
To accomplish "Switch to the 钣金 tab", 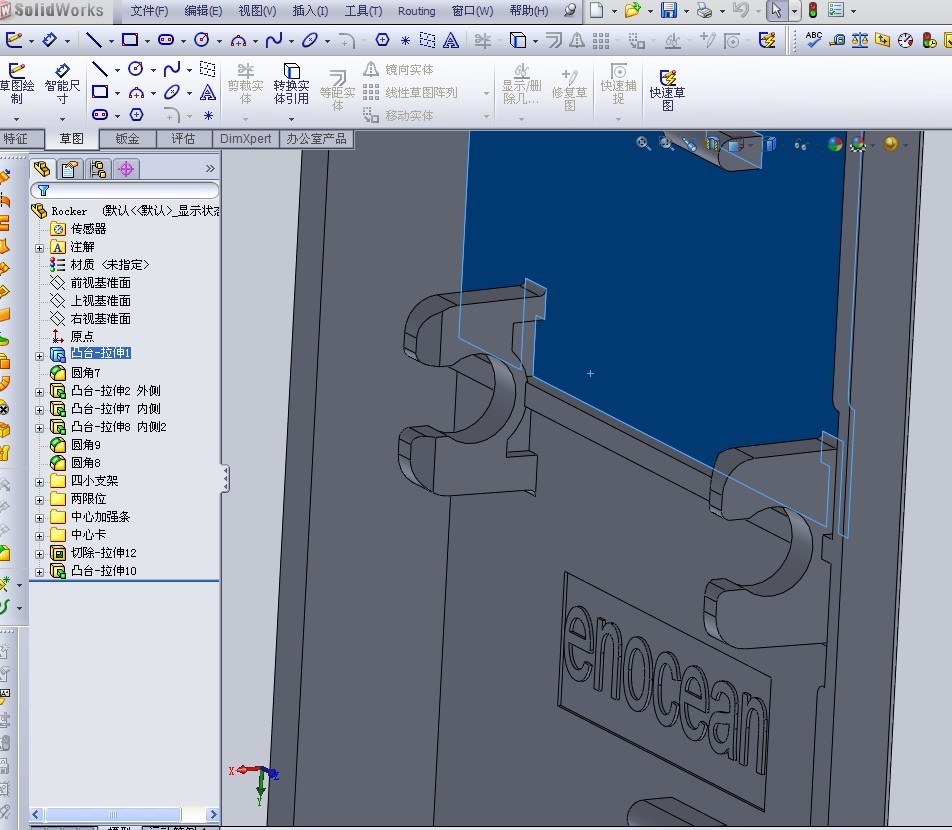I will pyautogui.click(x=127, y=139).
